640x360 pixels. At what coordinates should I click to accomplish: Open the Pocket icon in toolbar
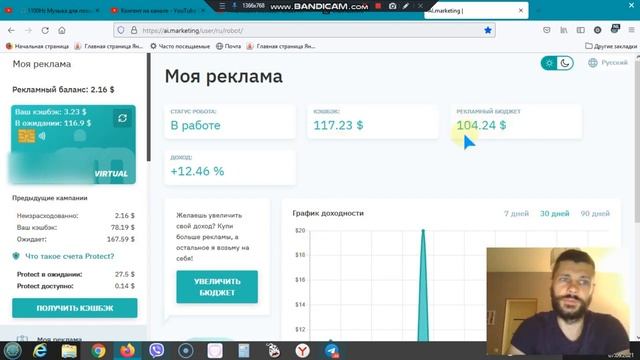[547, 30]
